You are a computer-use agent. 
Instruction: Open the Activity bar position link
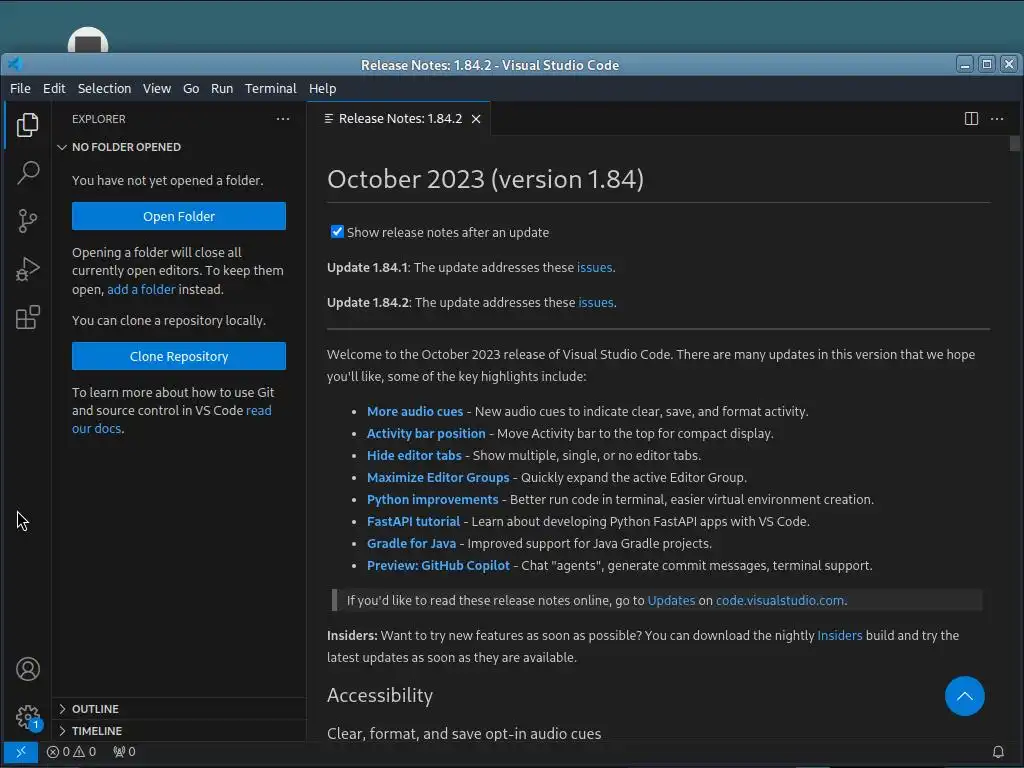point(426,434)
